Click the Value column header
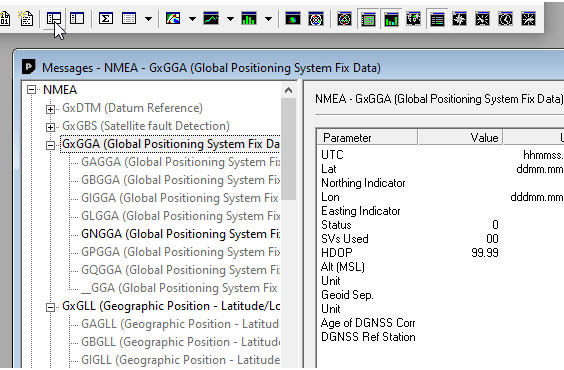Screen dimensions: 564x370 (460, 137)
